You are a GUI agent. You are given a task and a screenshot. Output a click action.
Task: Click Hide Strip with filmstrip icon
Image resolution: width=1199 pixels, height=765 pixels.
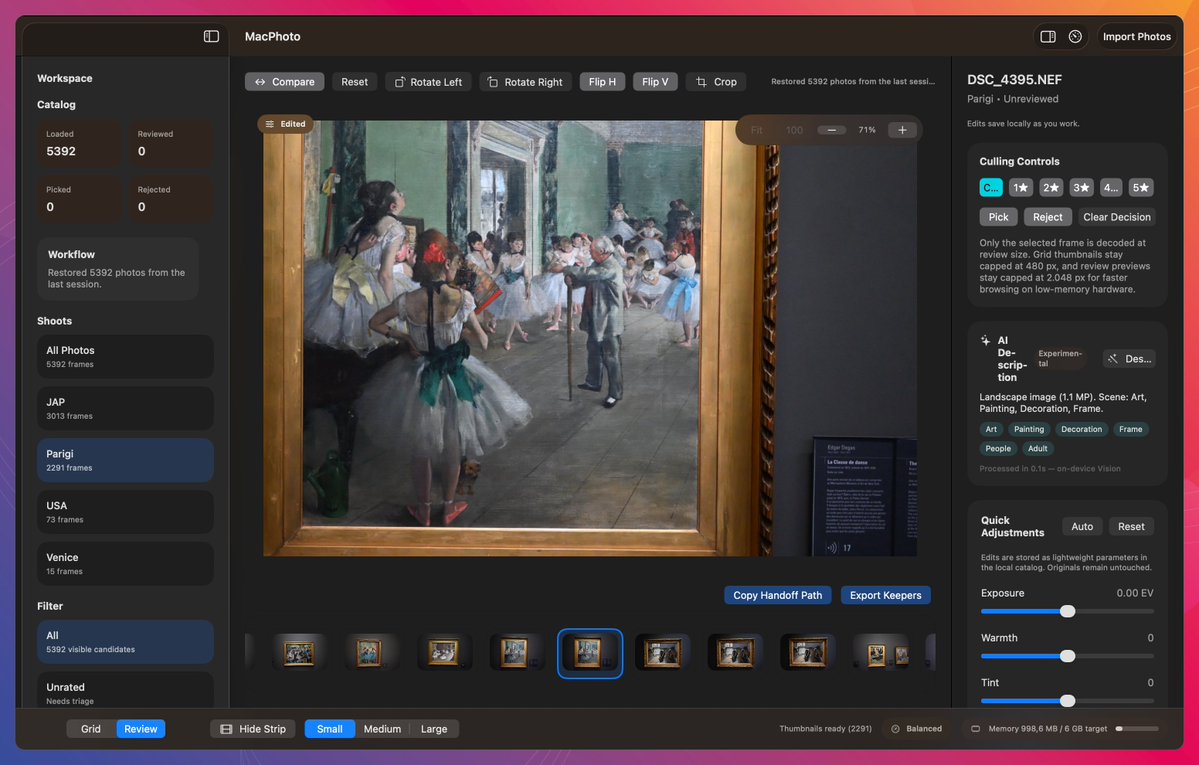tap(253, 729)
